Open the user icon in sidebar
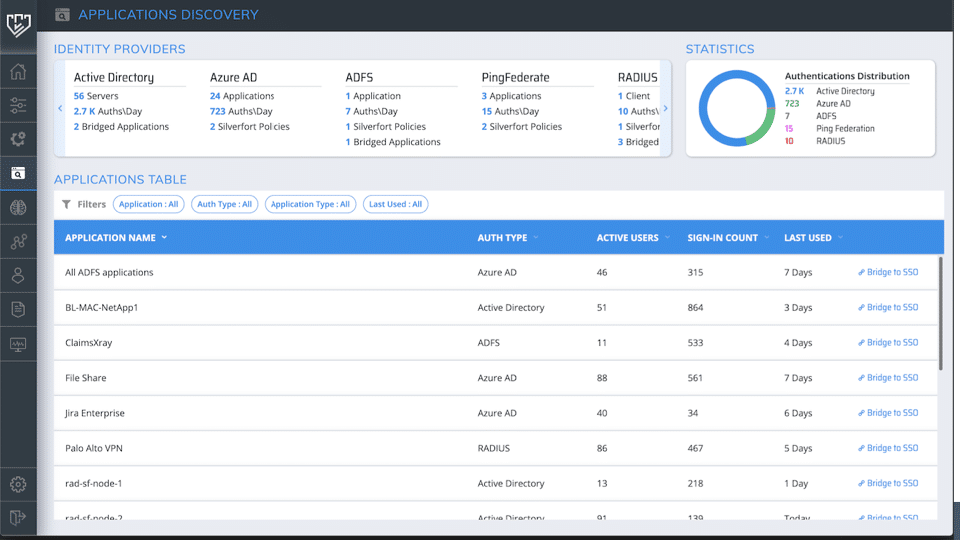This screenshot has height=540, width=960. coord(18,275)
